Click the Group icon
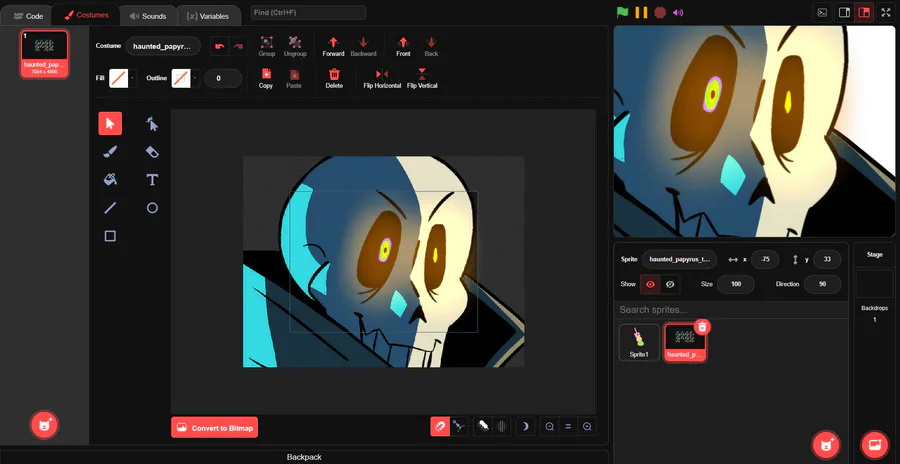900x464 pixels. click(266, 46)
